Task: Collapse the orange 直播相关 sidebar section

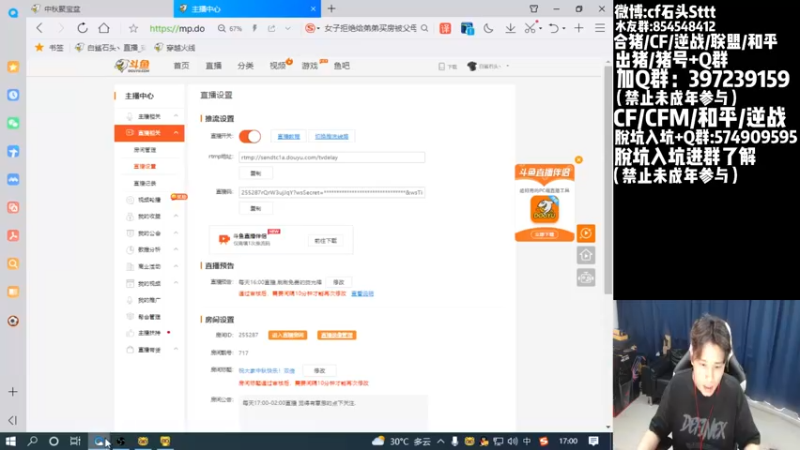Action: pos(176,133)
